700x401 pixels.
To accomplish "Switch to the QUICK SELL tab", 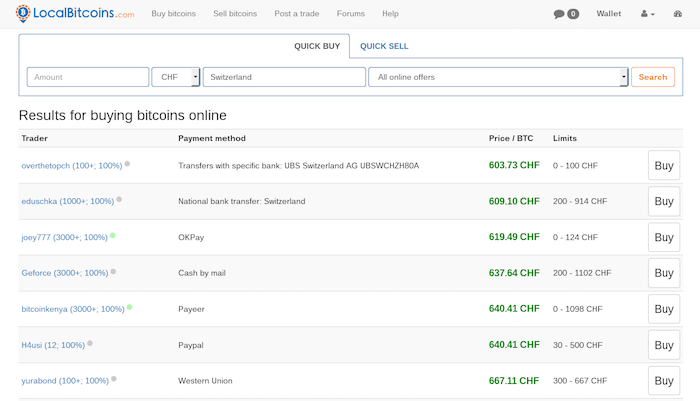I will (384, 46).
